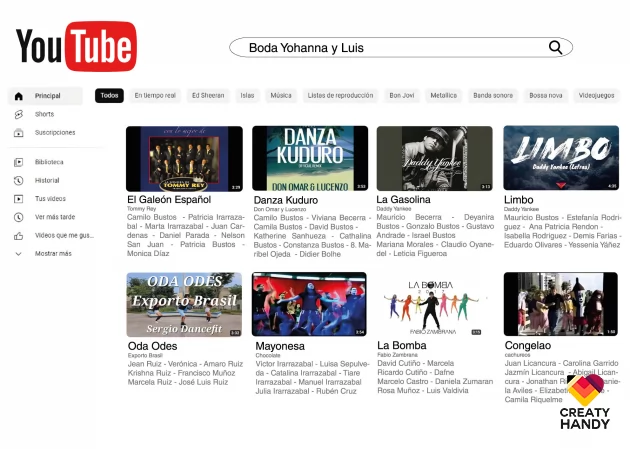
Task: Open Suscripciones in the sidebar
Action: [x=55, y=133]
